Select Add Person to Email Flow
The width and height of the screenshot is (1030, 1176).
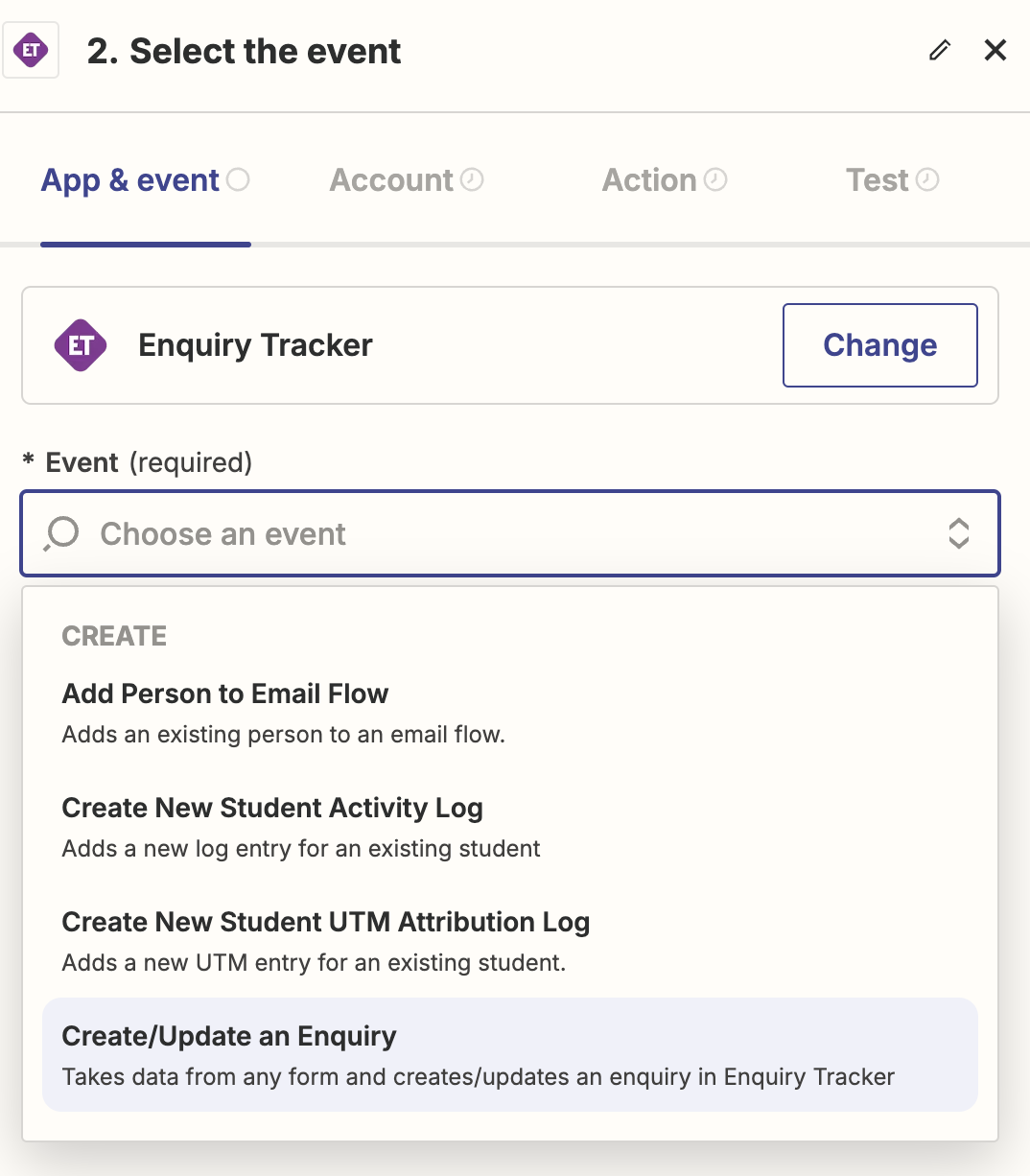pos(224,693)
